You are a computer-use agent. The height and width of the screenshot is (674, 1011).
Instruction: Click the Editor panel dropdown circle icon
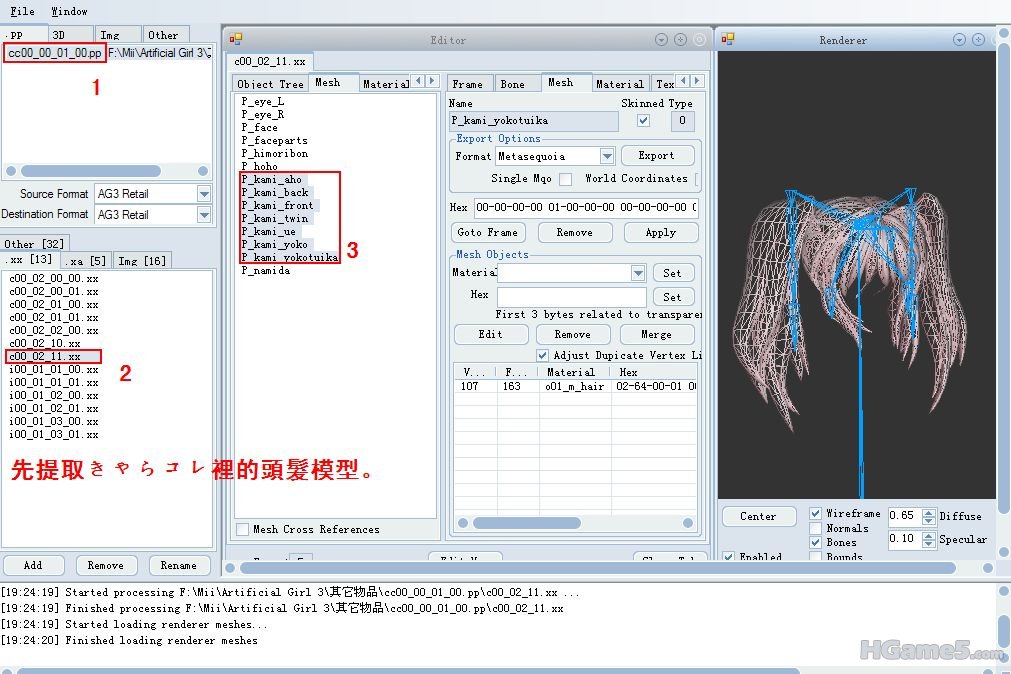pos(661,39)
